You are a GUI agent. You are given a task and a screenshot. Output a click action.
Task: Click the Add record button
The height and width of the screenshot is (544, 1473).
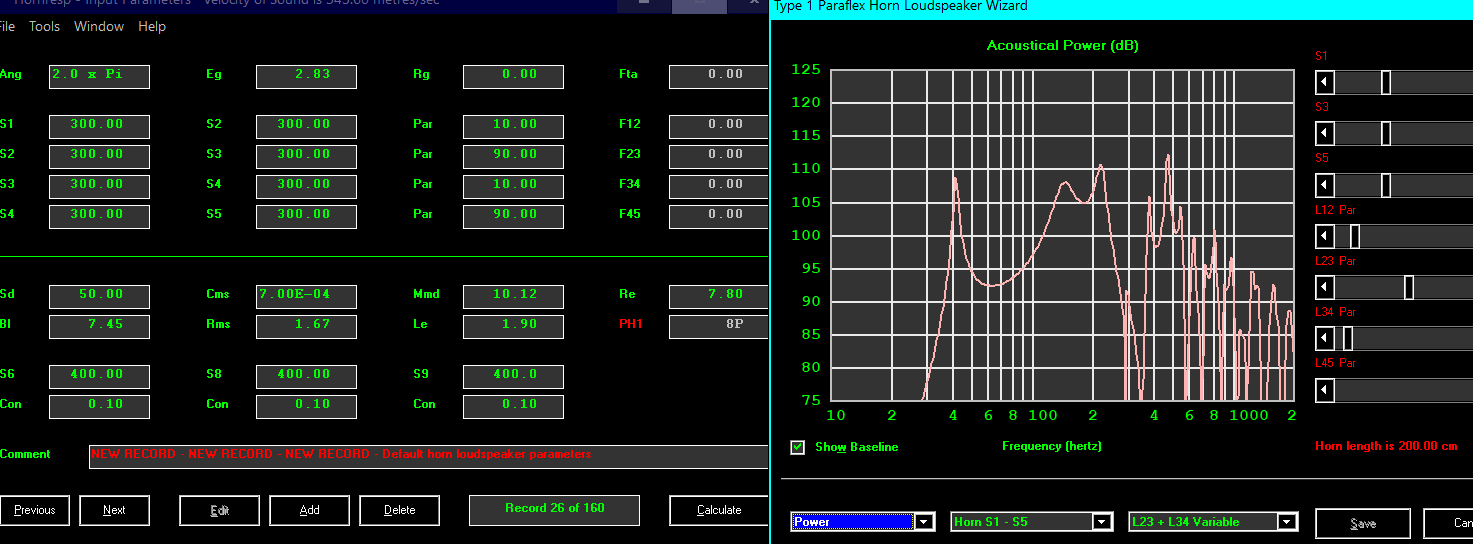[310, 510]
